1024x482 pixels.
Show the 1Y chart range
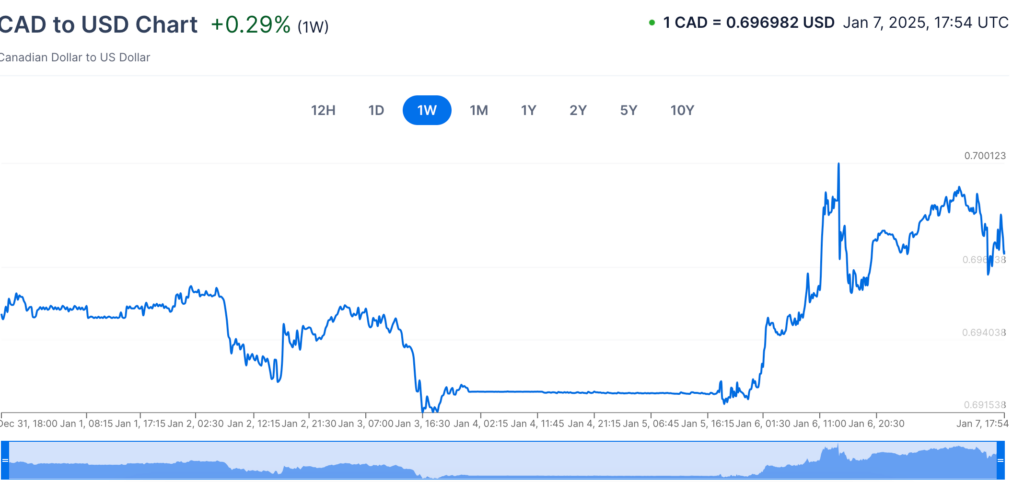coord(529,110)
